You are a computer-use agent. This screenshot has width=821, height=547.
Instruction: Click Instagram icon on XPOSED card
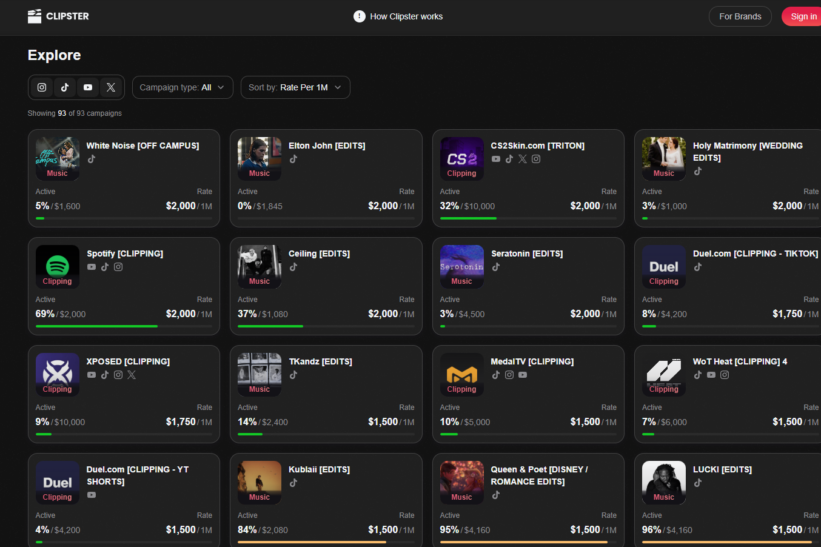click(x=118, y=375)
